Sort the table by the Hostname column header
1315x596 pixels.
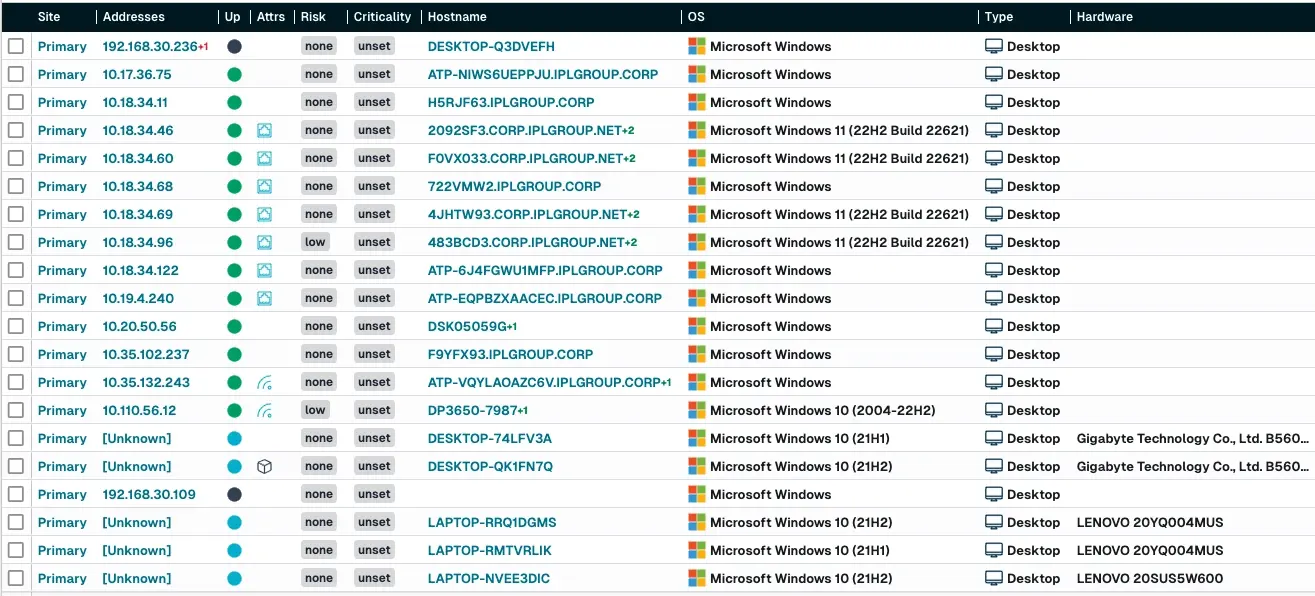[x=457, y=17]
